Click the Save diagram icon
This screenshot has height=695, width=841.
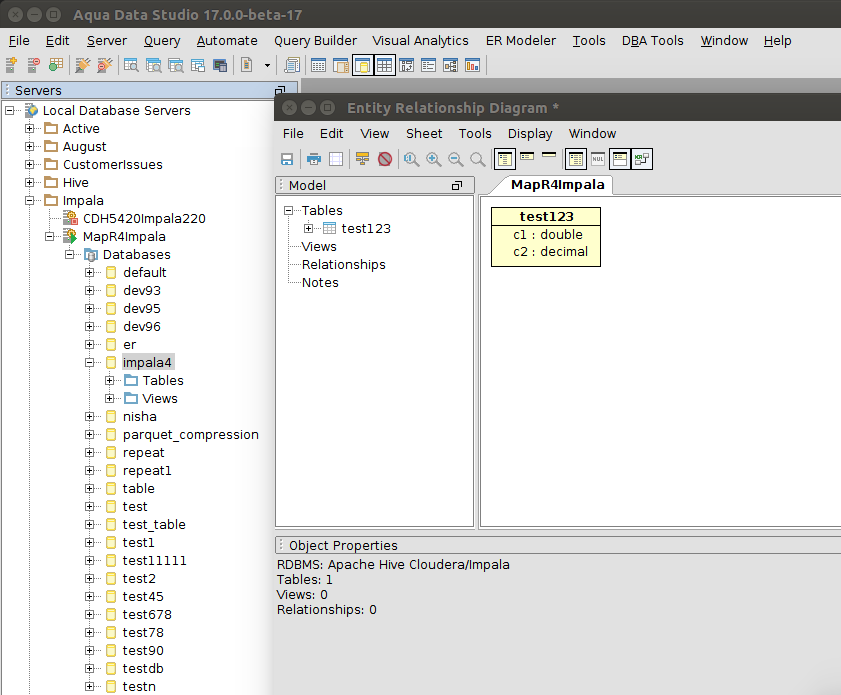(287, 159)
